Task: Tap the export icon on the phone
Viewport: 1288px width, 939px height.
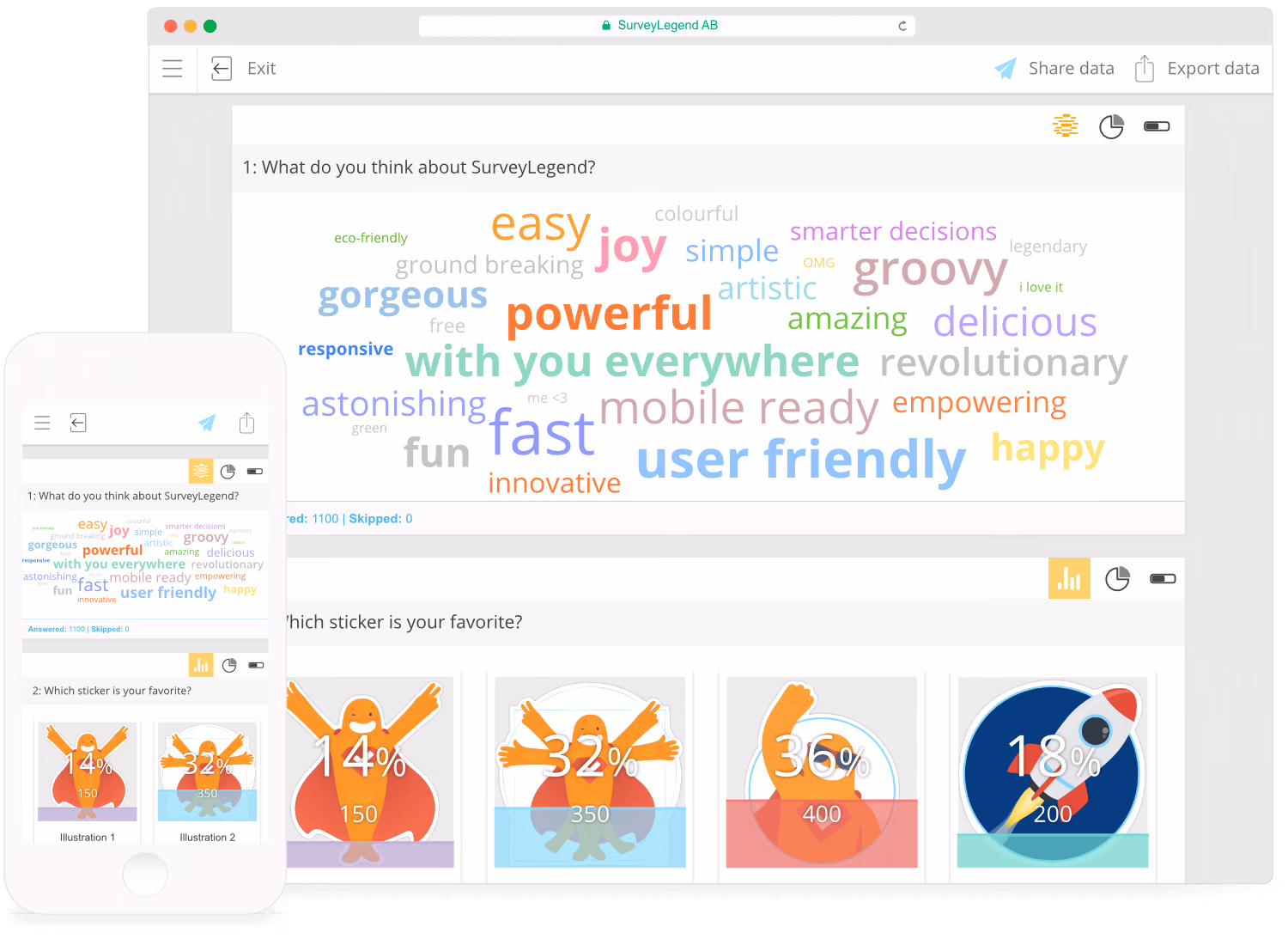Action: coord(246,422)
